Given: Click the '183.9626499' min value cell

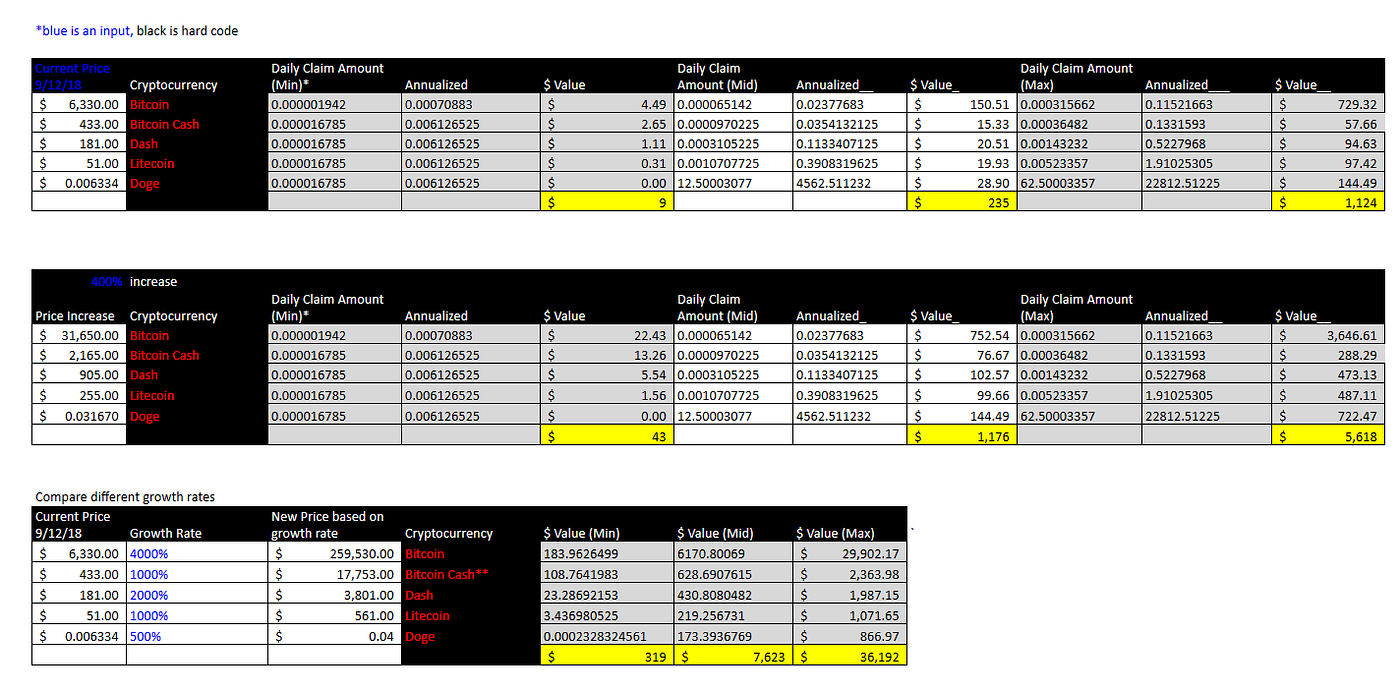Looking at the screenshot, I should click(607, 553).
